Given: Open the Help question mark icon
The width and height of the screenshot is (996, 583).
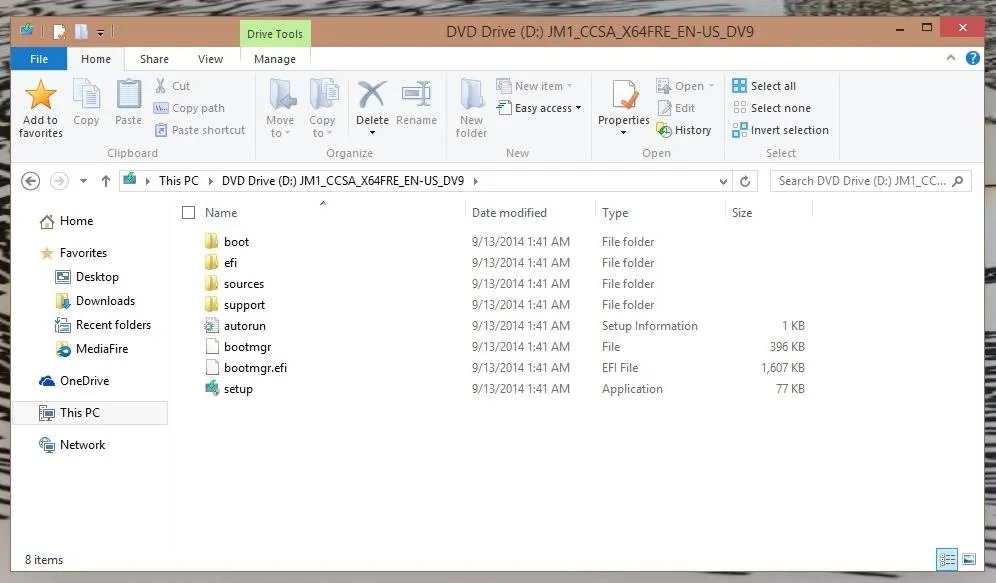Looking at the screenshot, I should (972, 58).
